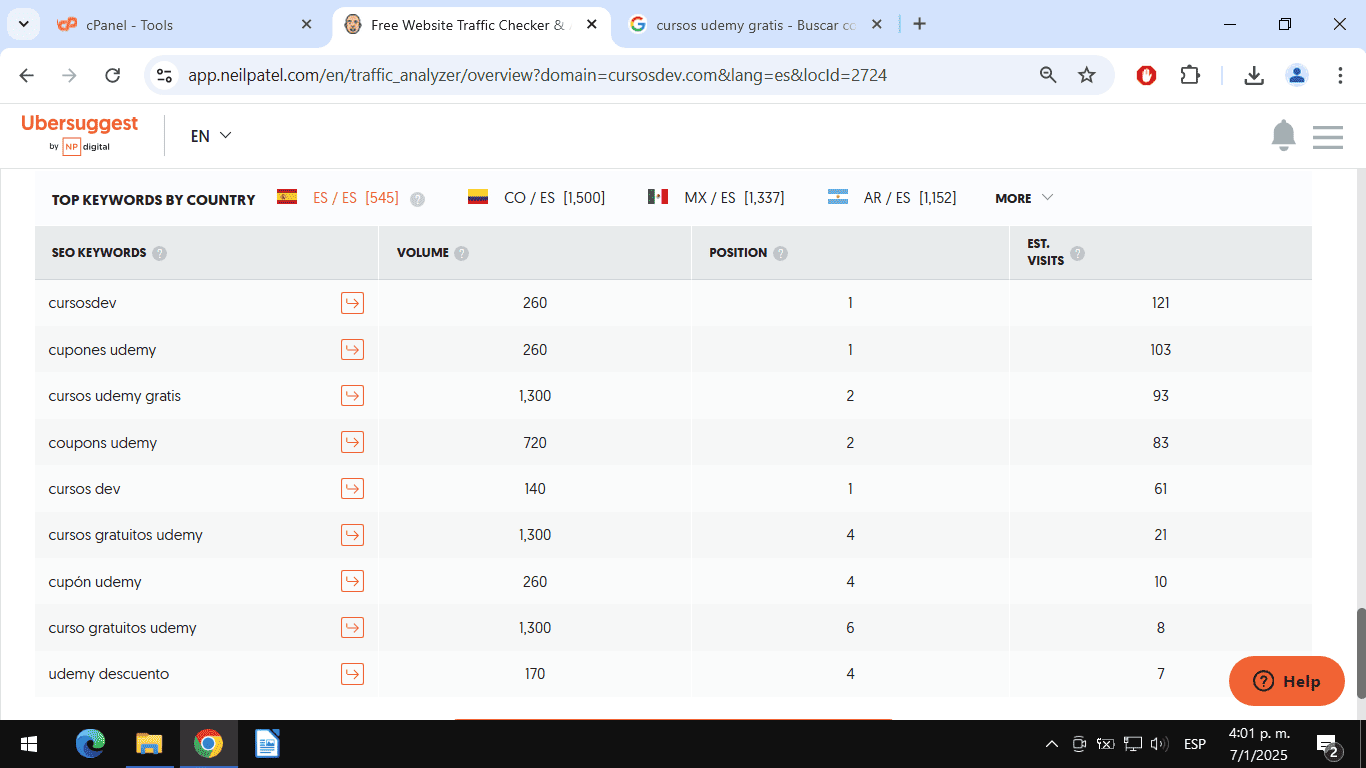Open the notifications bell icon
Viewport: 1366px width, 768px height.
(x=1283, y=135)
